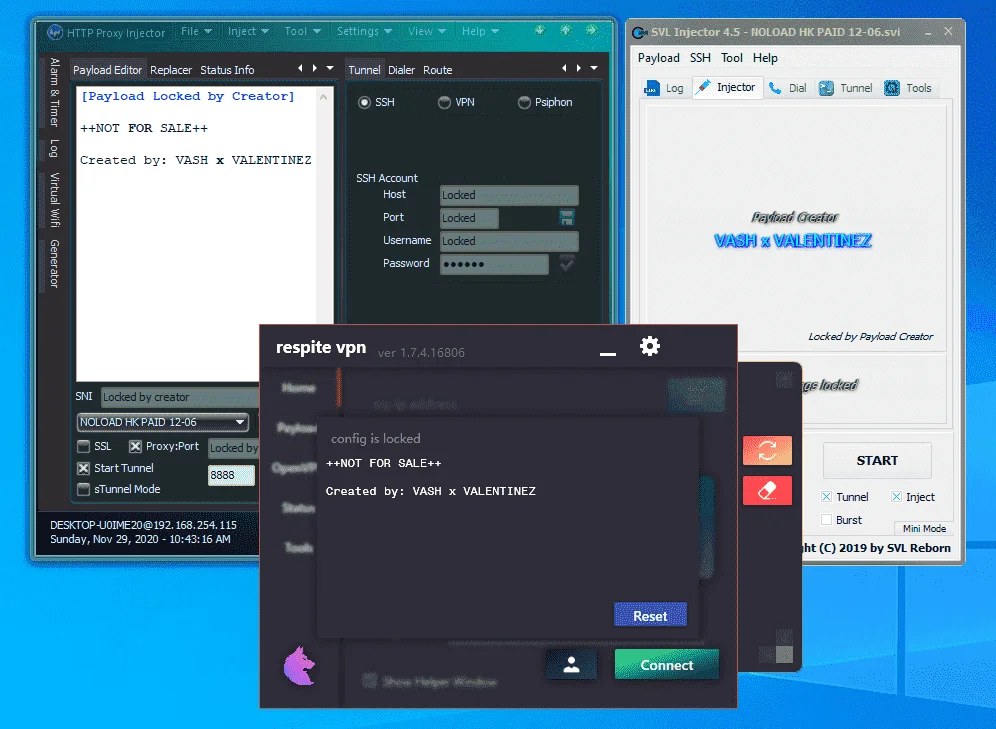Viewport: 996px width, 729px height.
Task: Switch to the Status Info tab
Action: 227,70
